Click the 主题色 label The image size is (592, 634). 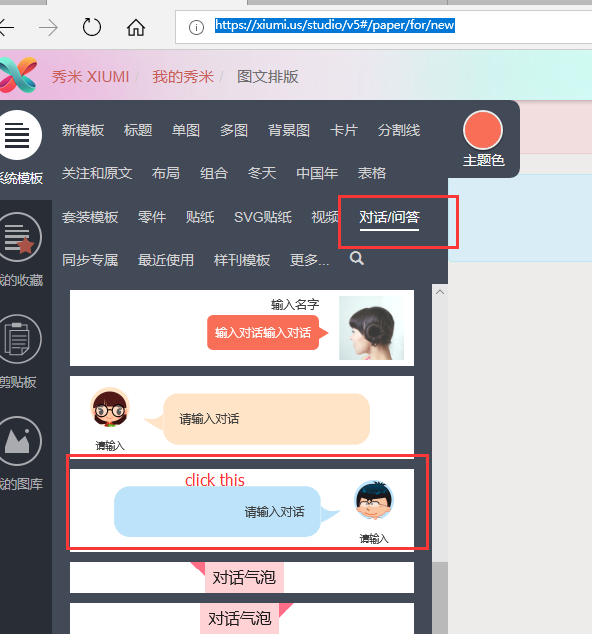[x=484, y=161]
